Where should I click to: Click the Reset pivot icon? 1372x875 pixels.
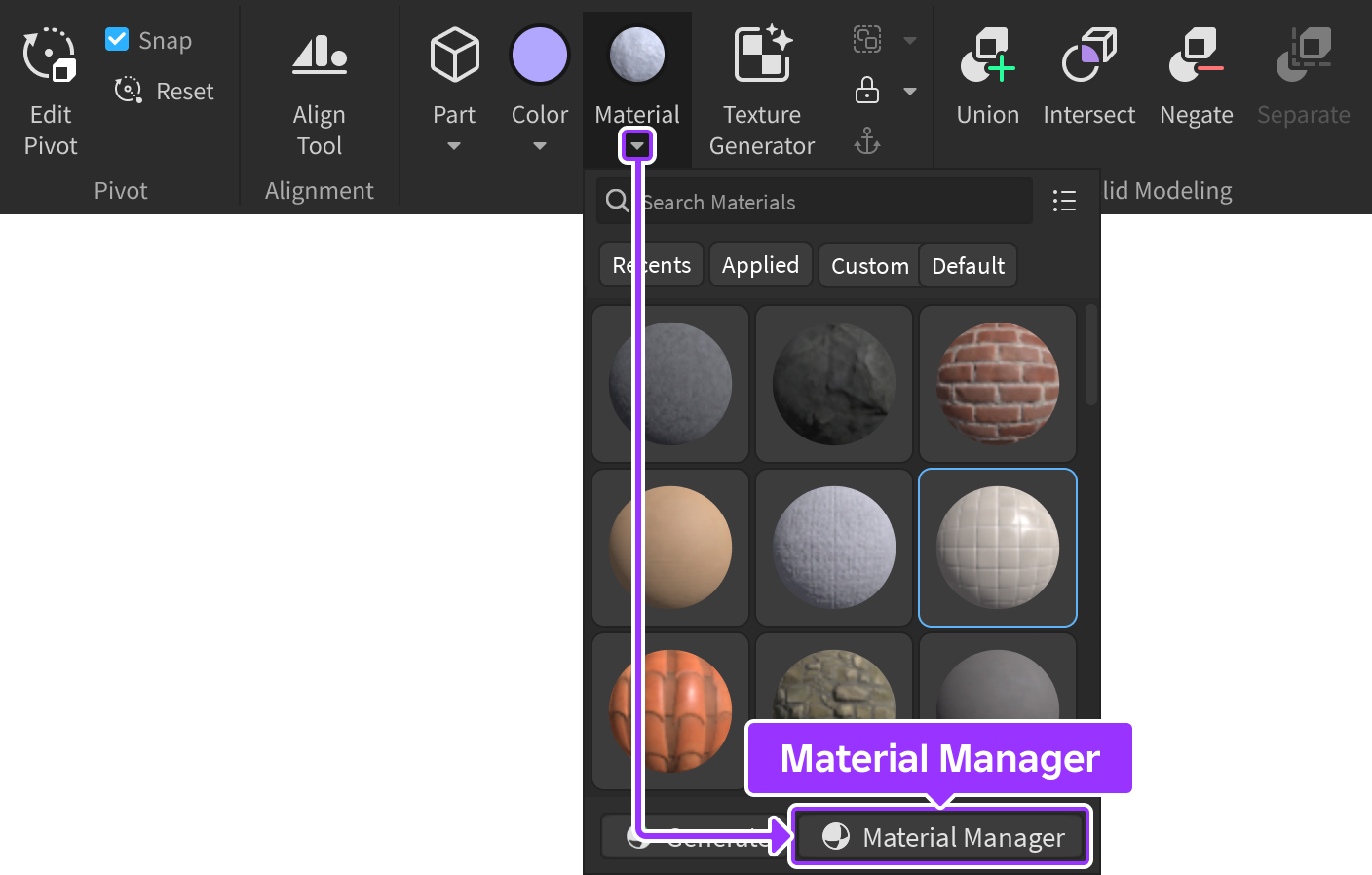[x=129, y=91]
